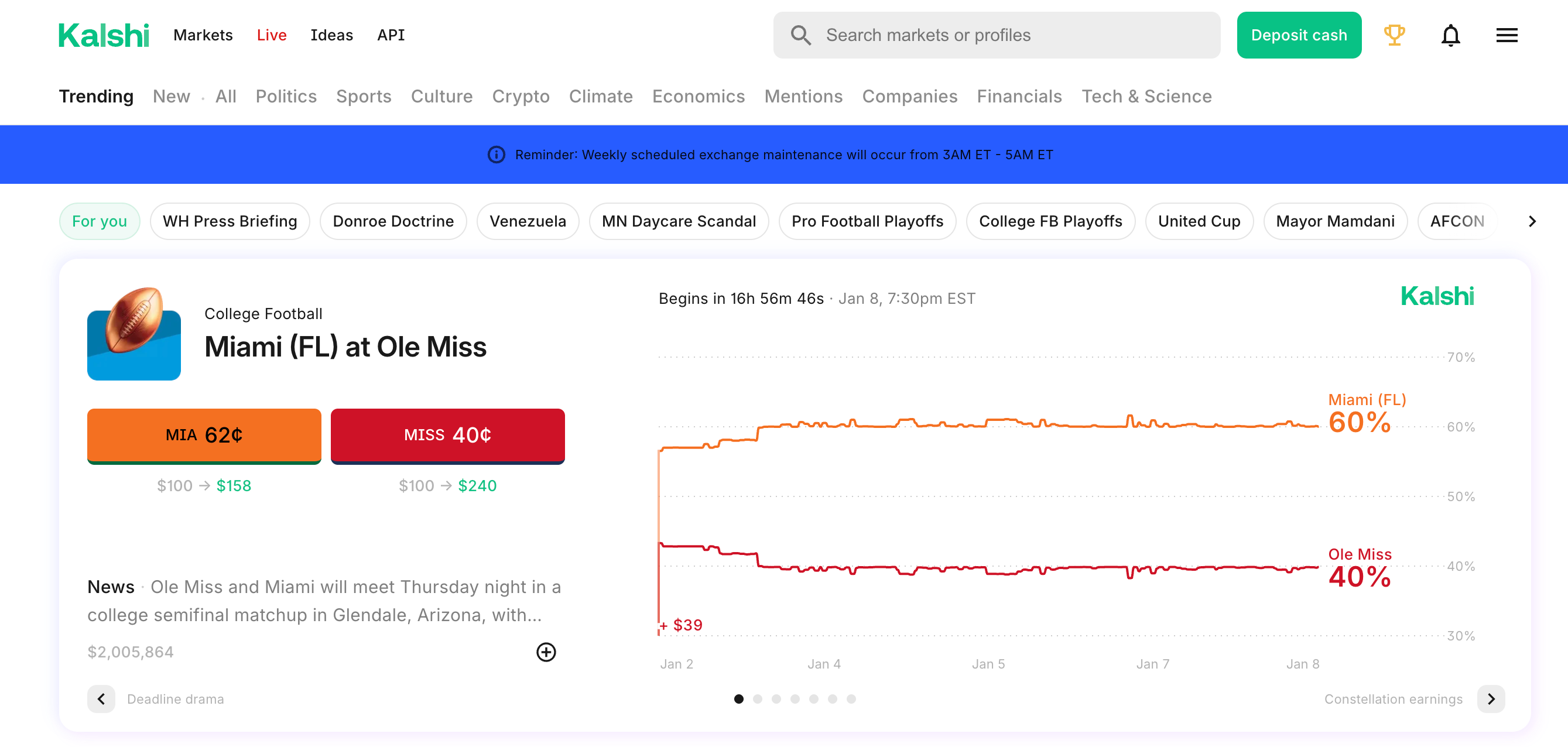The height and width of the screenshot is (747, 1568).
Task: Click the plus circle icon under news
Action: pyautogui.click(x=545, y=652)
